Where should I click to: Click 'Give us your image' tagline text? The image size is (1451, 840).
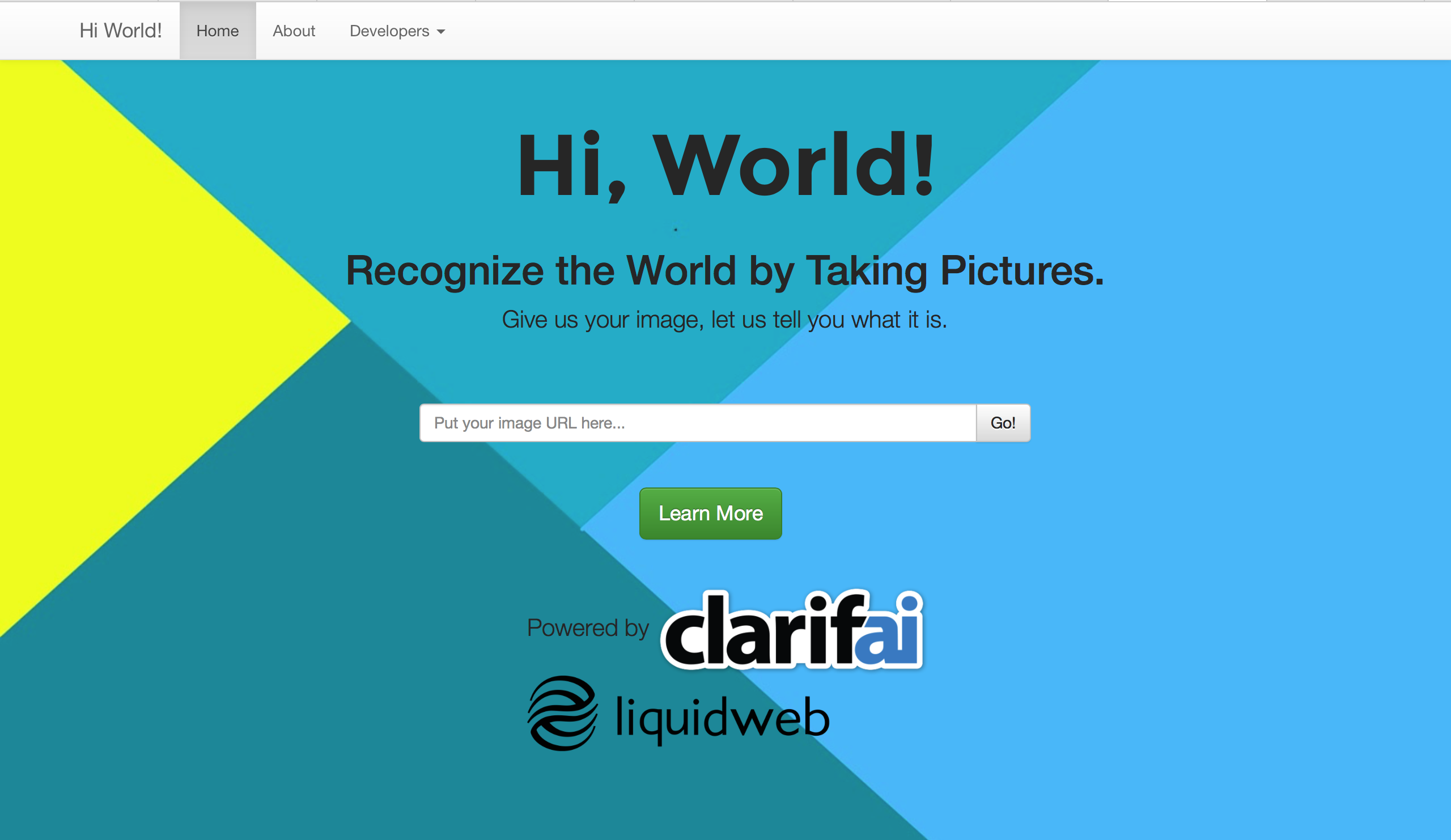724,320
